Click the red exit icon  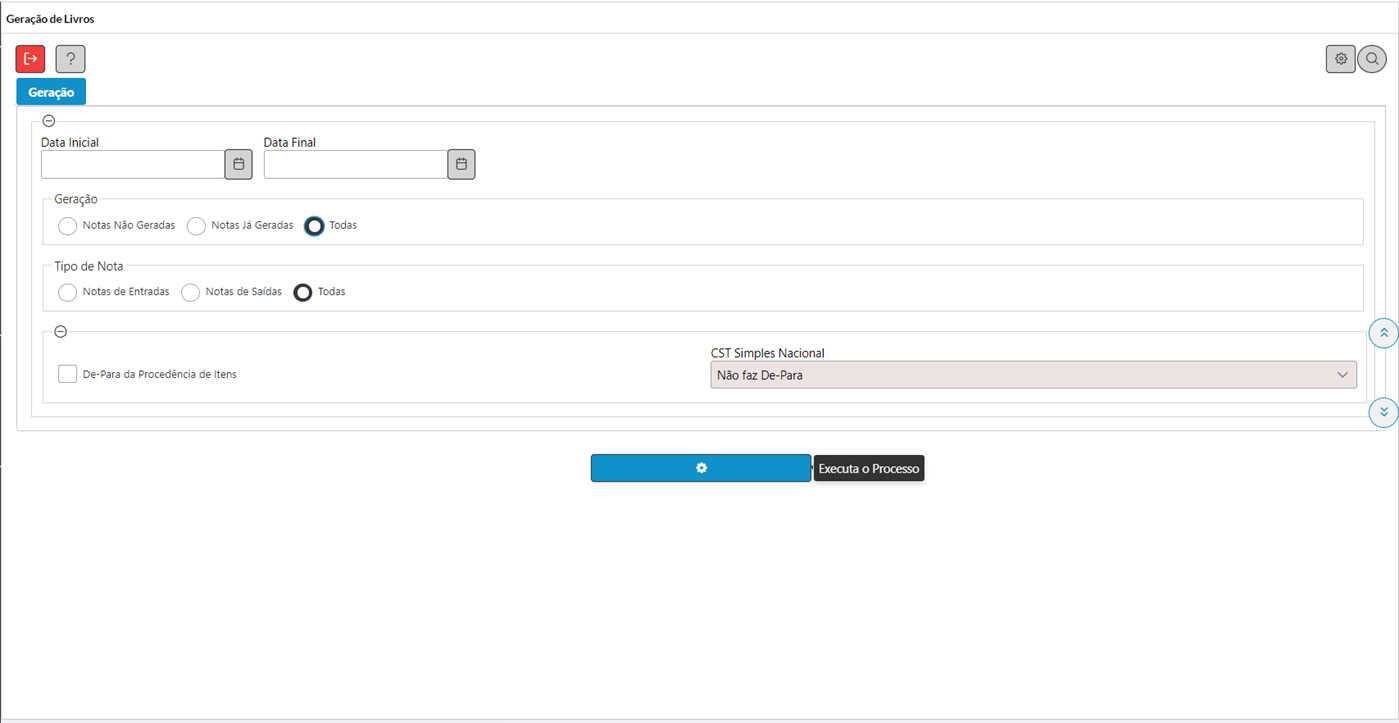(30, 59)
